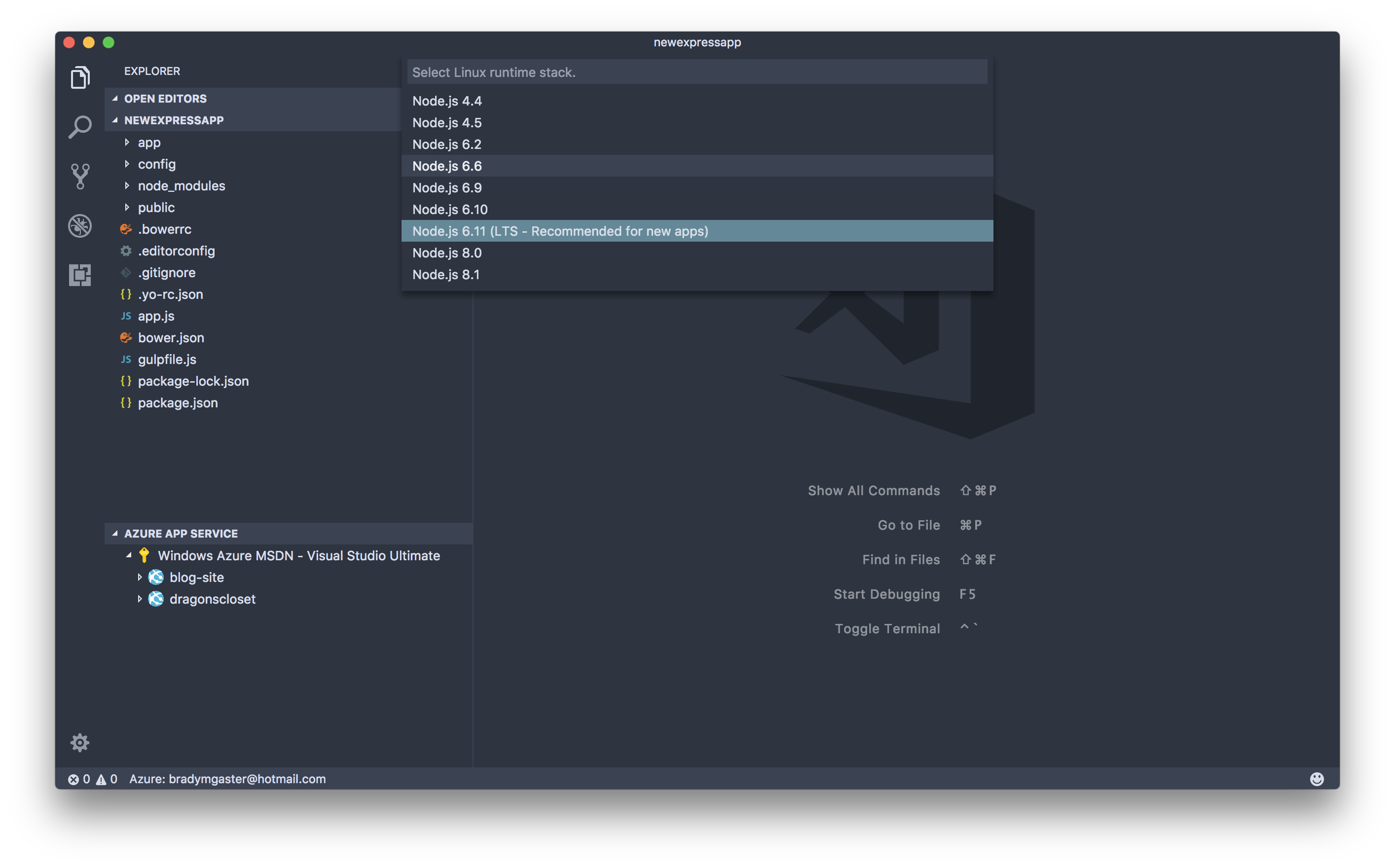Click the git icon next to .gitignore

pyautogui.click(x=126, y=273)
